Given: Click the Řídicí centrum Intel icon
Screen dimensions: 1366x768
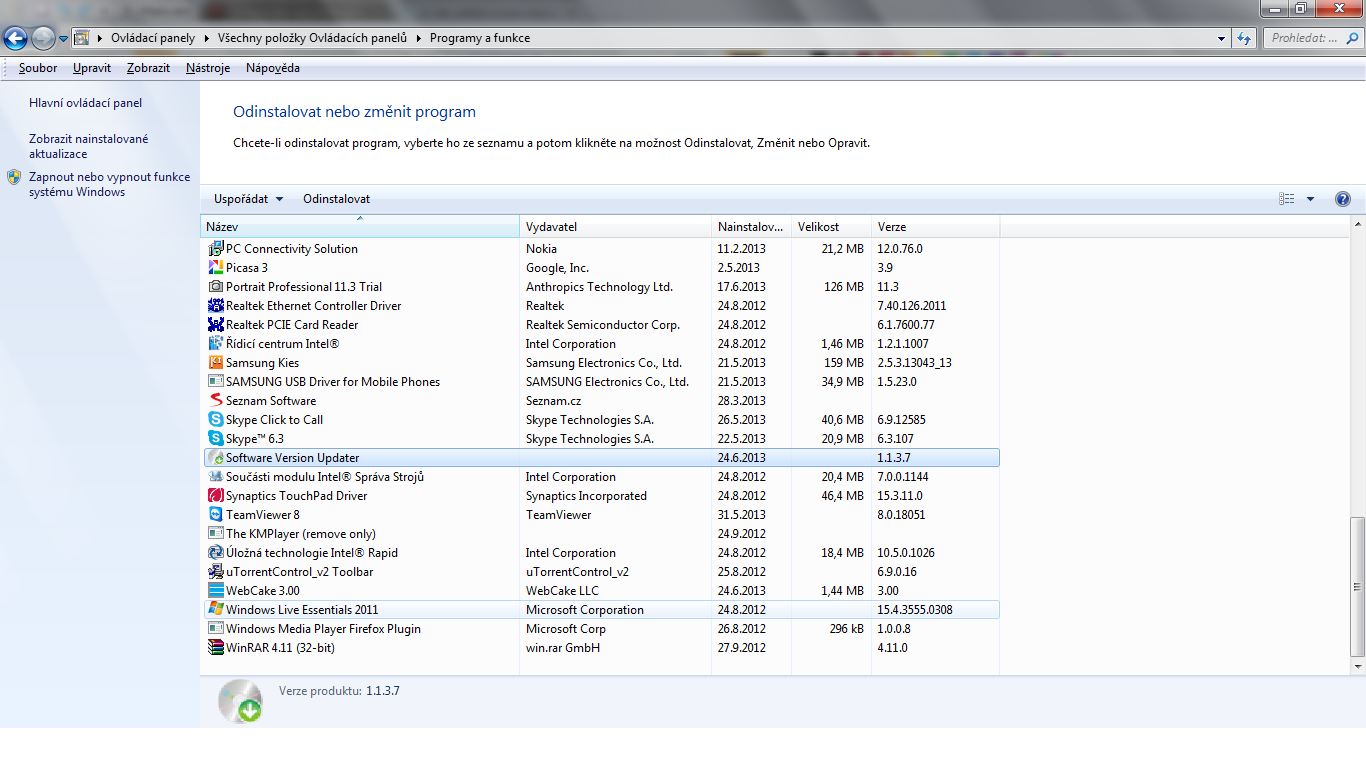Looking at the screenshot, I should coord(215,344).
